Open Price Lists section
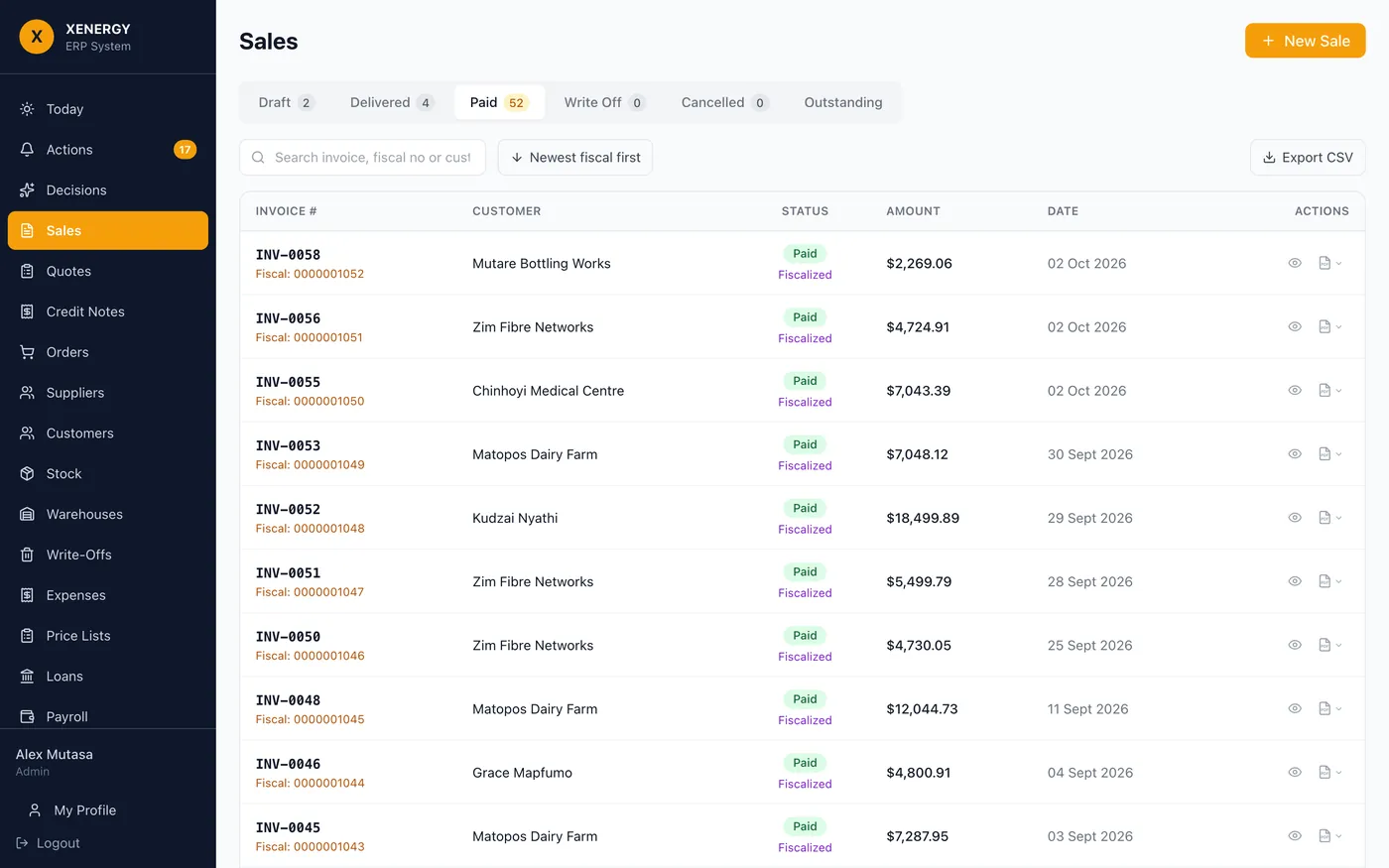 pyautogui.click(x=108, y=636)
